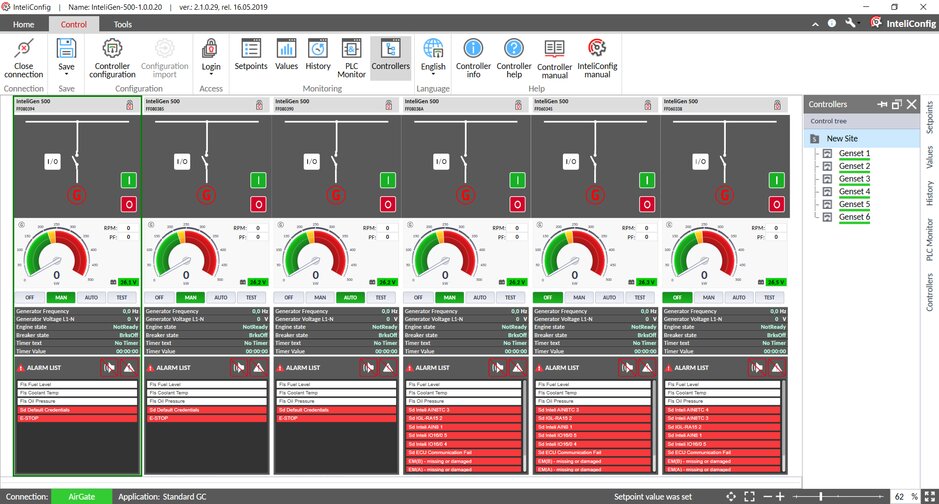Open the History log view
The height and width of the screenshot is (504, 939).
pyautogui.click(x=318, y=55)
